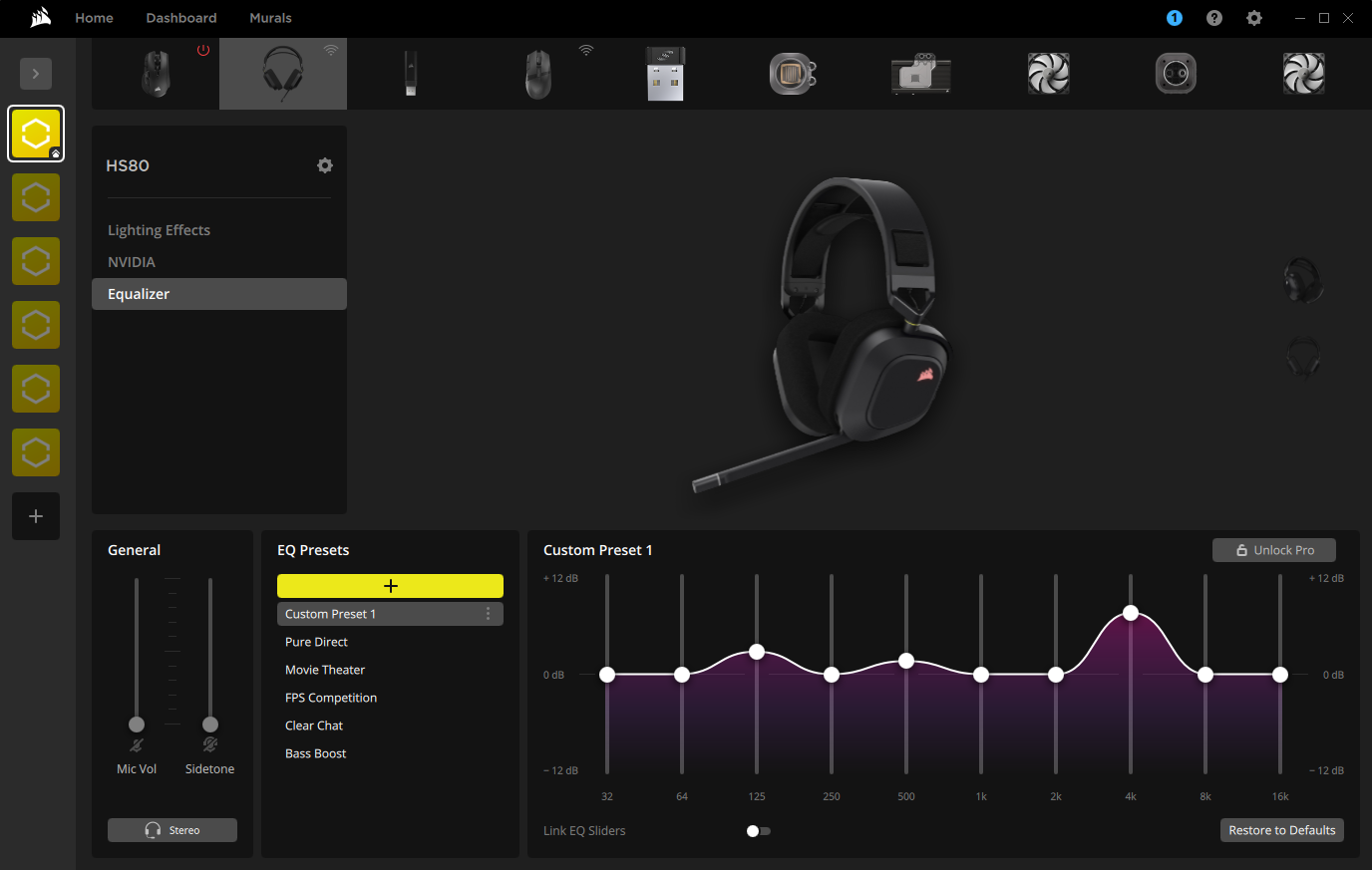Click the 16k EQ slider handle
The height and width of the screenshot is (870, 1372).
1280,675
